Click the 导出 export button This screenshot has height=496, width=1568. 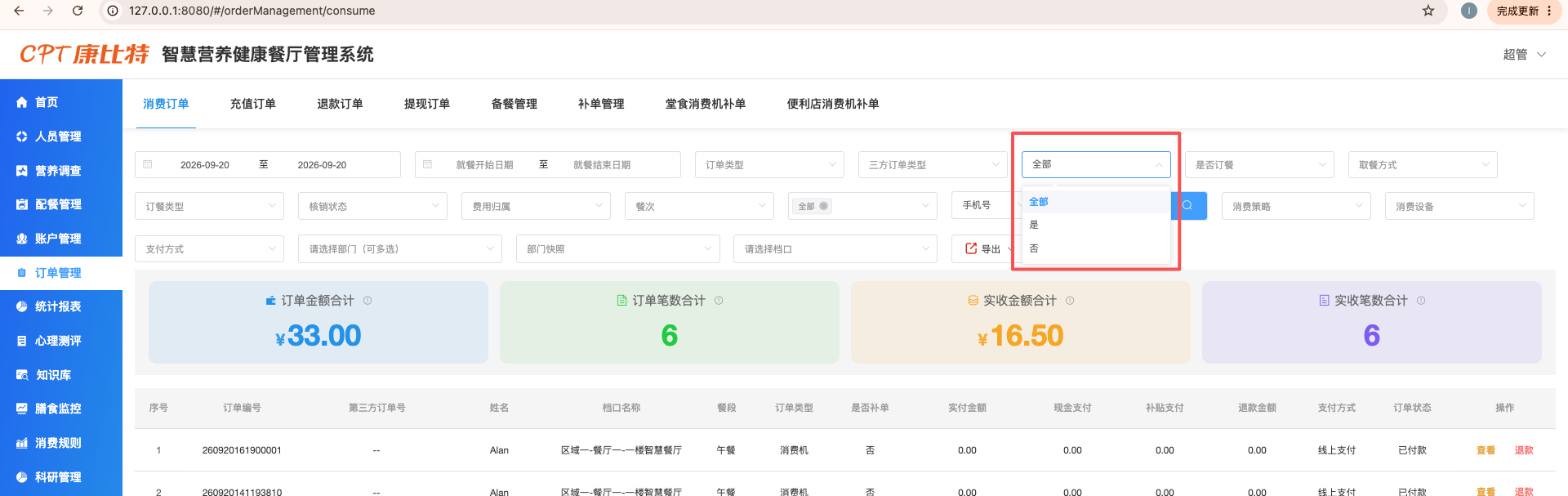click(985, 248)
